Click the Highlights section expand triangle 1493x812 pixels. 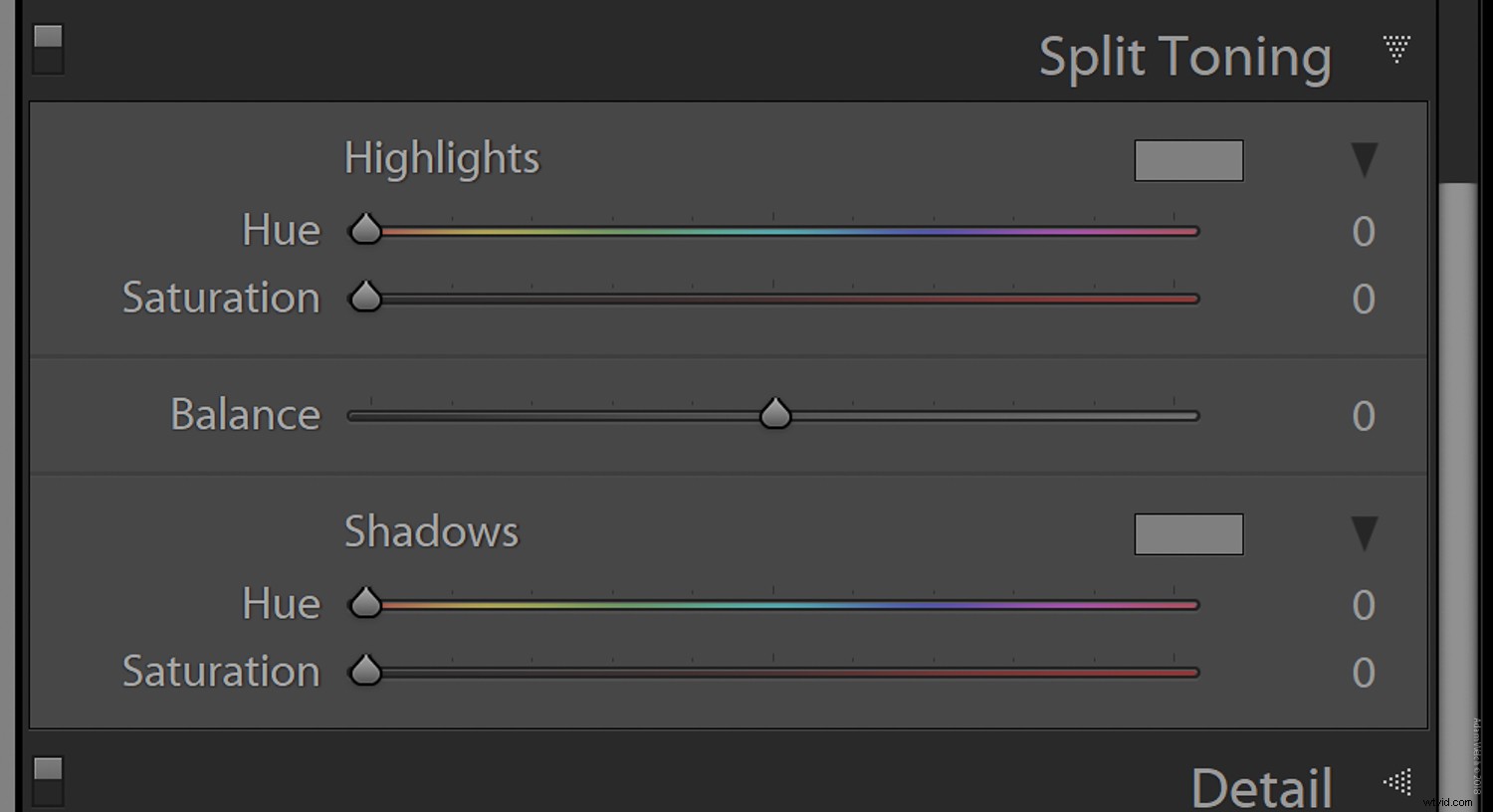click(1363, 159)
